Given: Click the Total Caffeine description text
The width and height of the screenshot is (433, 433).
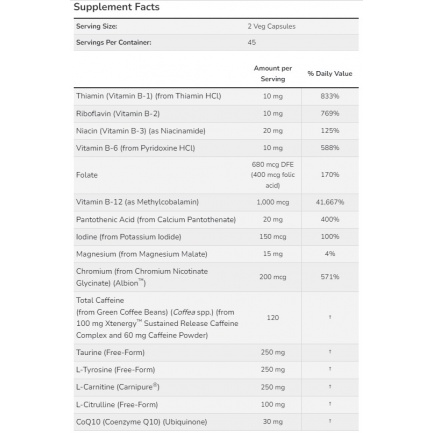Looking at the screenshot, I should tap(157, 318).
